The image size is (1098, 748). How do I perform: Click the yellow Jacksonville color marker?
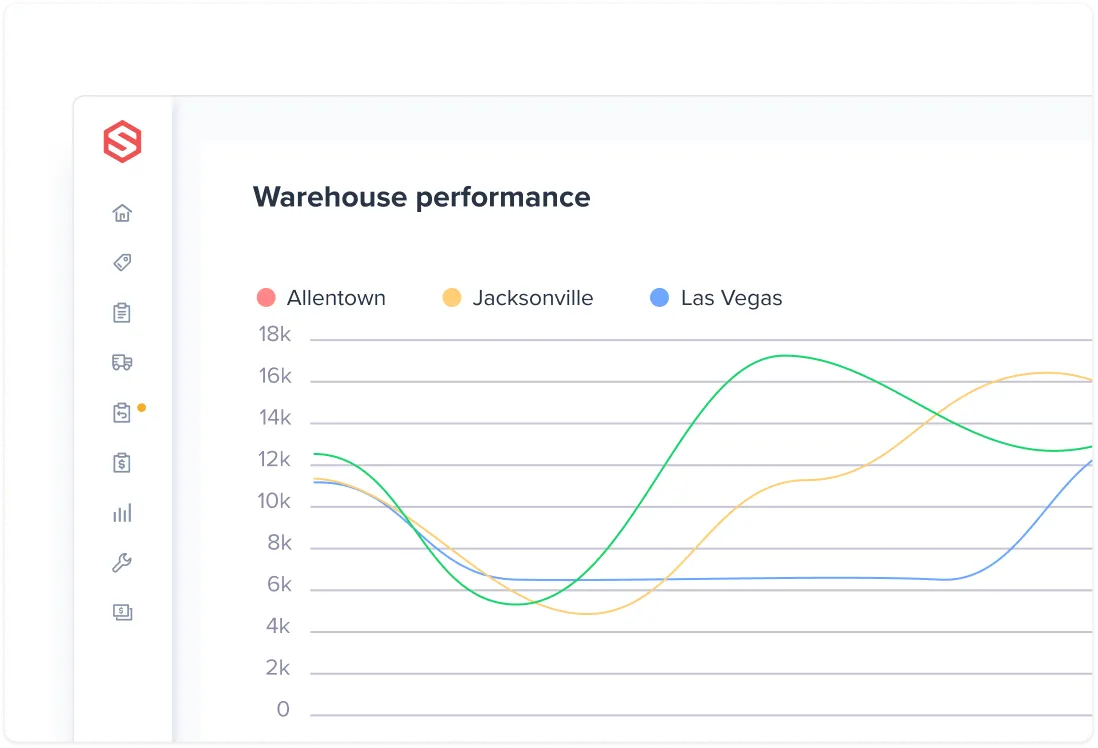(x=448, y=297)
